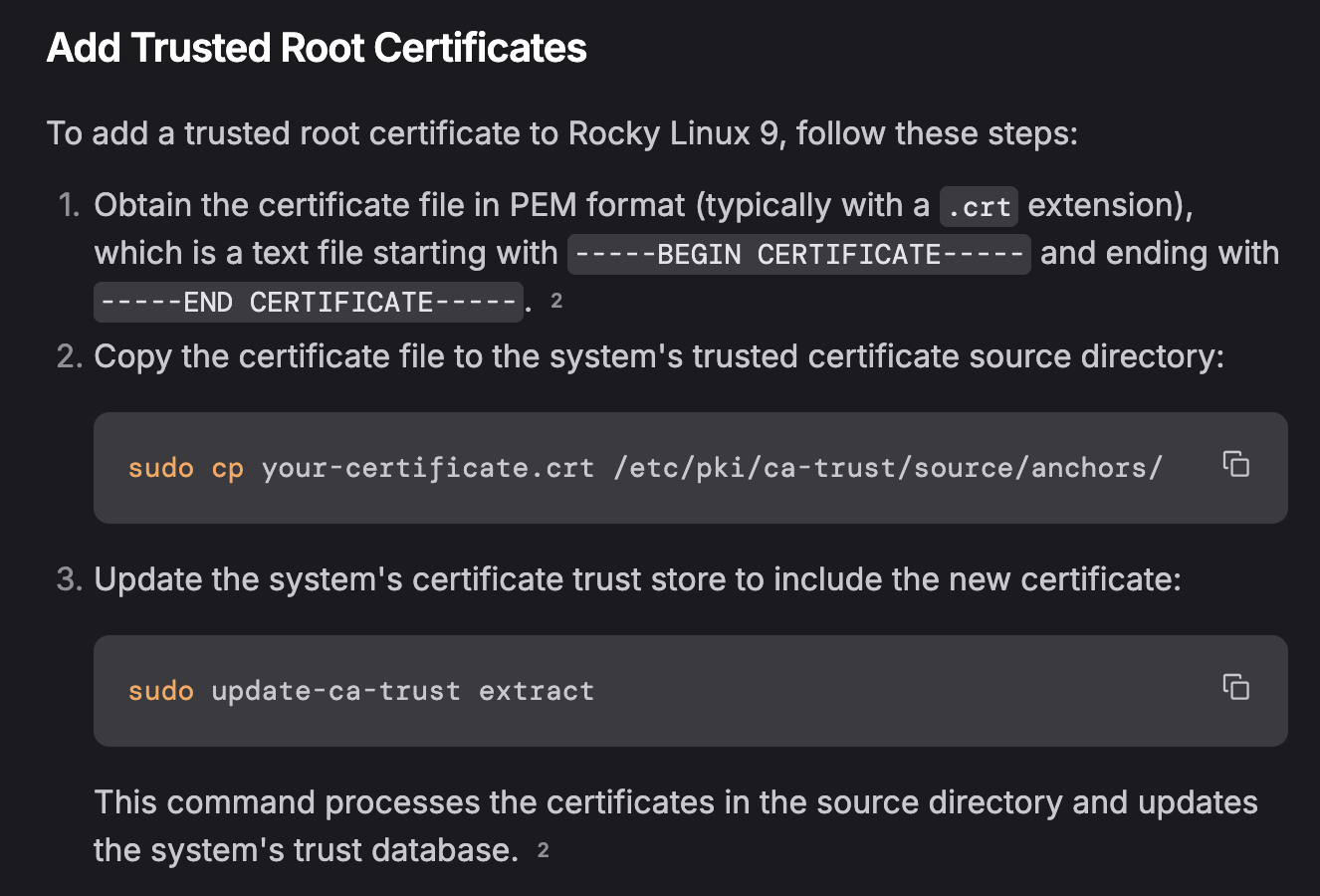Viewport: 1320px width, 896px height.
Task: Click the BEGIN CERTIFICATE inline code
Action: [x=798, y=255]
